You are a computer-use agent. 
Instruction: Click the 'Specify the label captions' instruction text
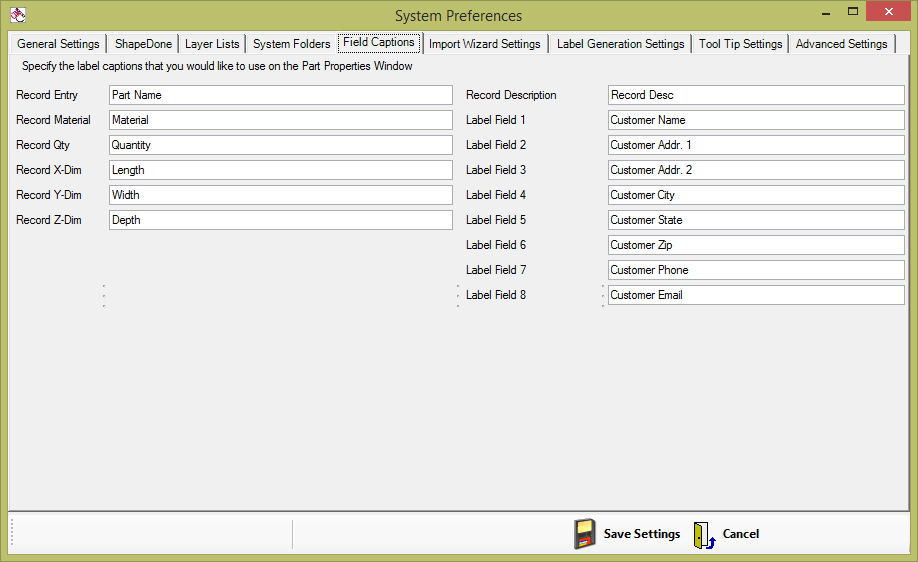(217, 66)
